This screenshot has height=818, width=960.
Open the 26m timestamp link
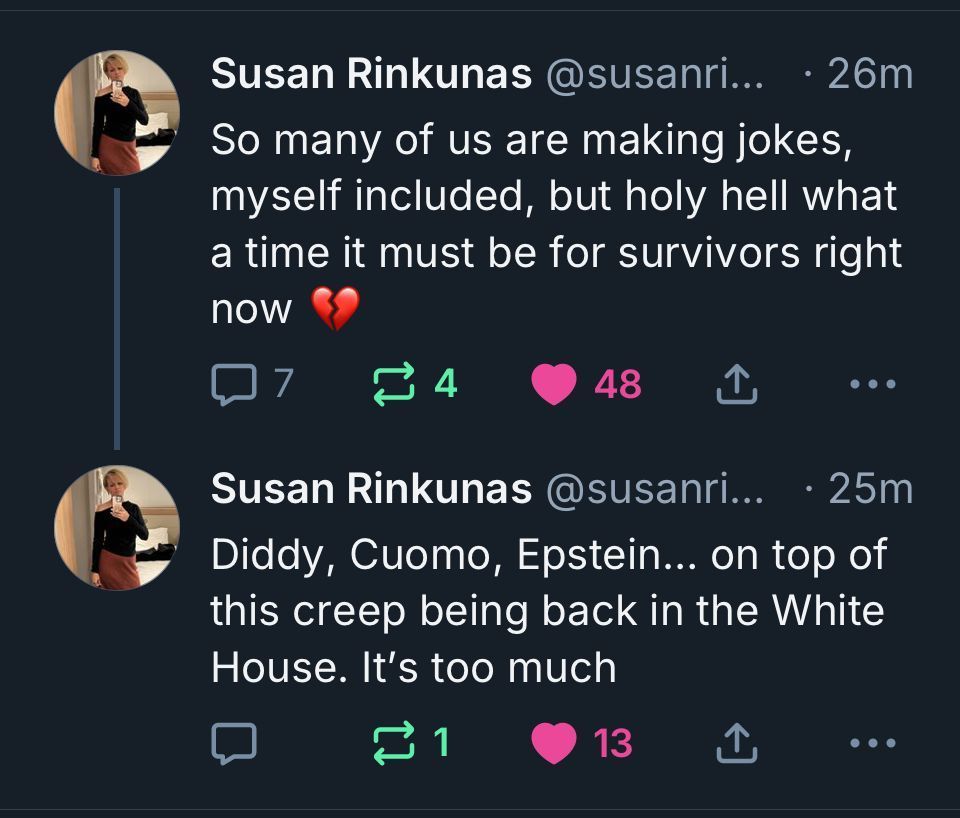tap(870, 74)
